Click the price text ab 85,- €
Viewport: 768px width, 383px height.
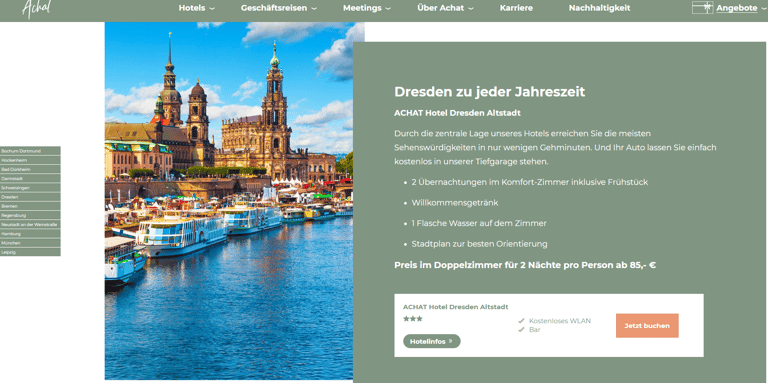635,265
